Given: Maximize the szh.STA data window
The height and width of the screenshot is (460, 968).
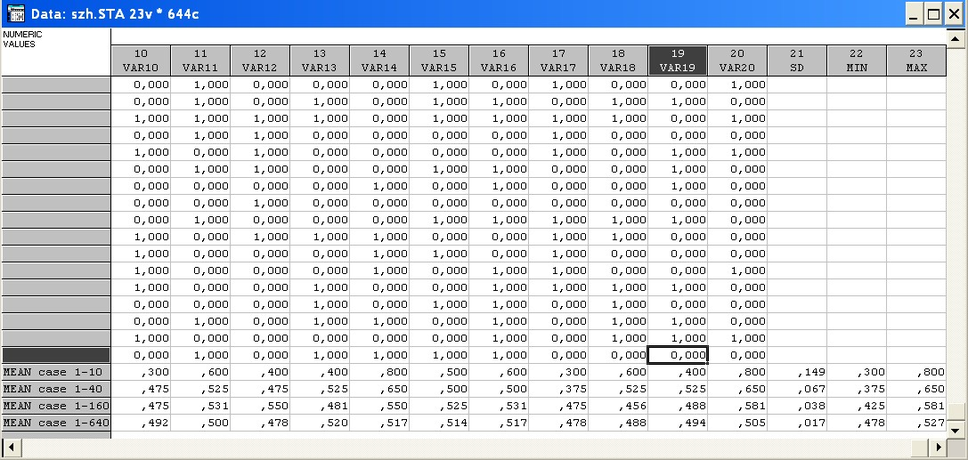Looking at the screenshot, I should [x=933, y=14].
